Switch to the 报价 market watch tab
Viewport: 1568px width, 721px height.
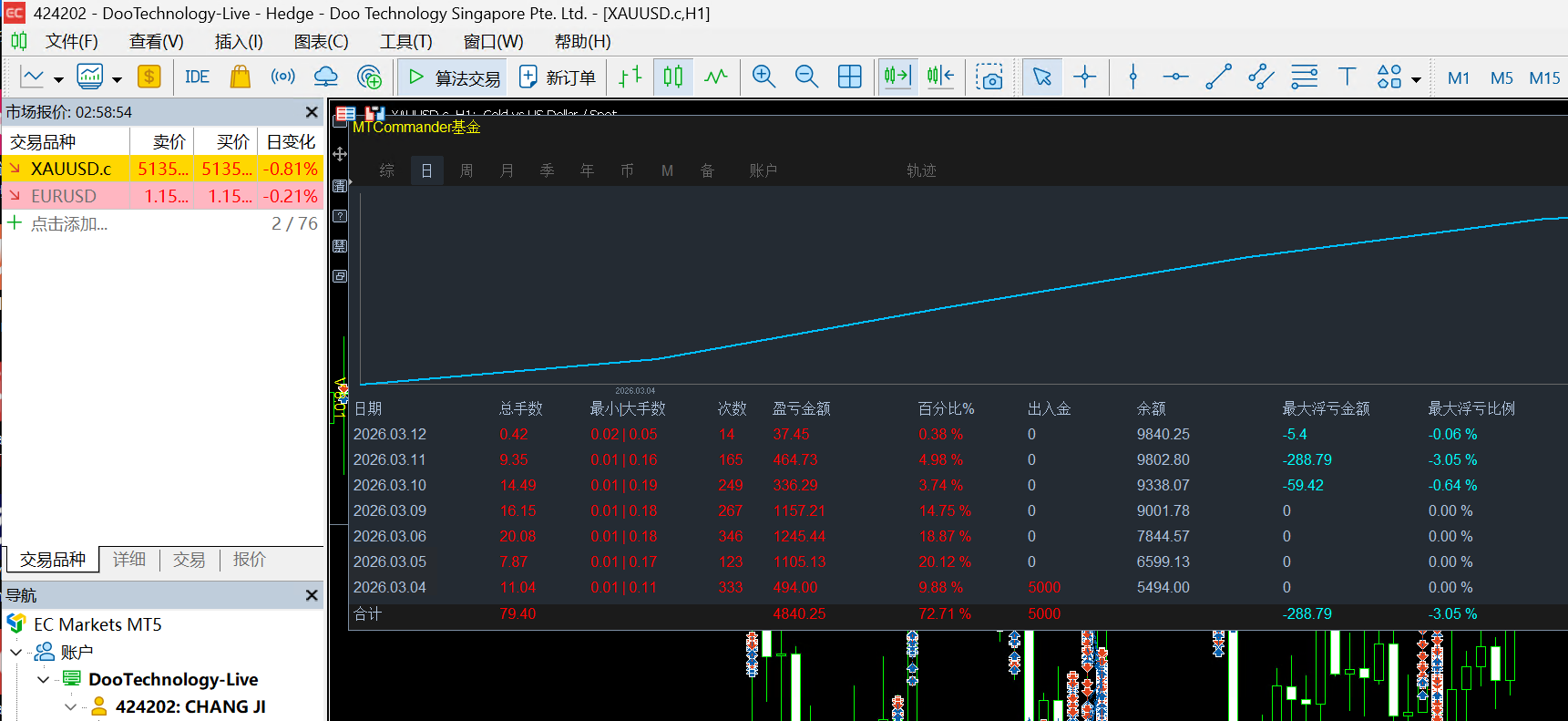coord(250,560)
